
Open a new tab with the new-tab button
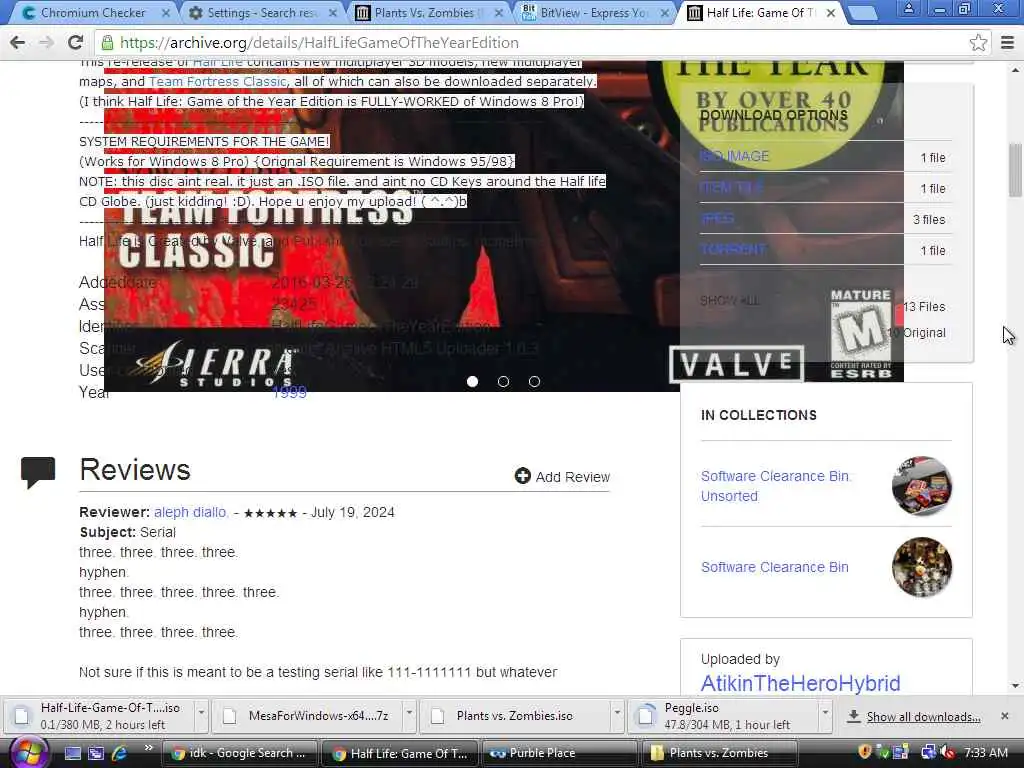point(863,12)
